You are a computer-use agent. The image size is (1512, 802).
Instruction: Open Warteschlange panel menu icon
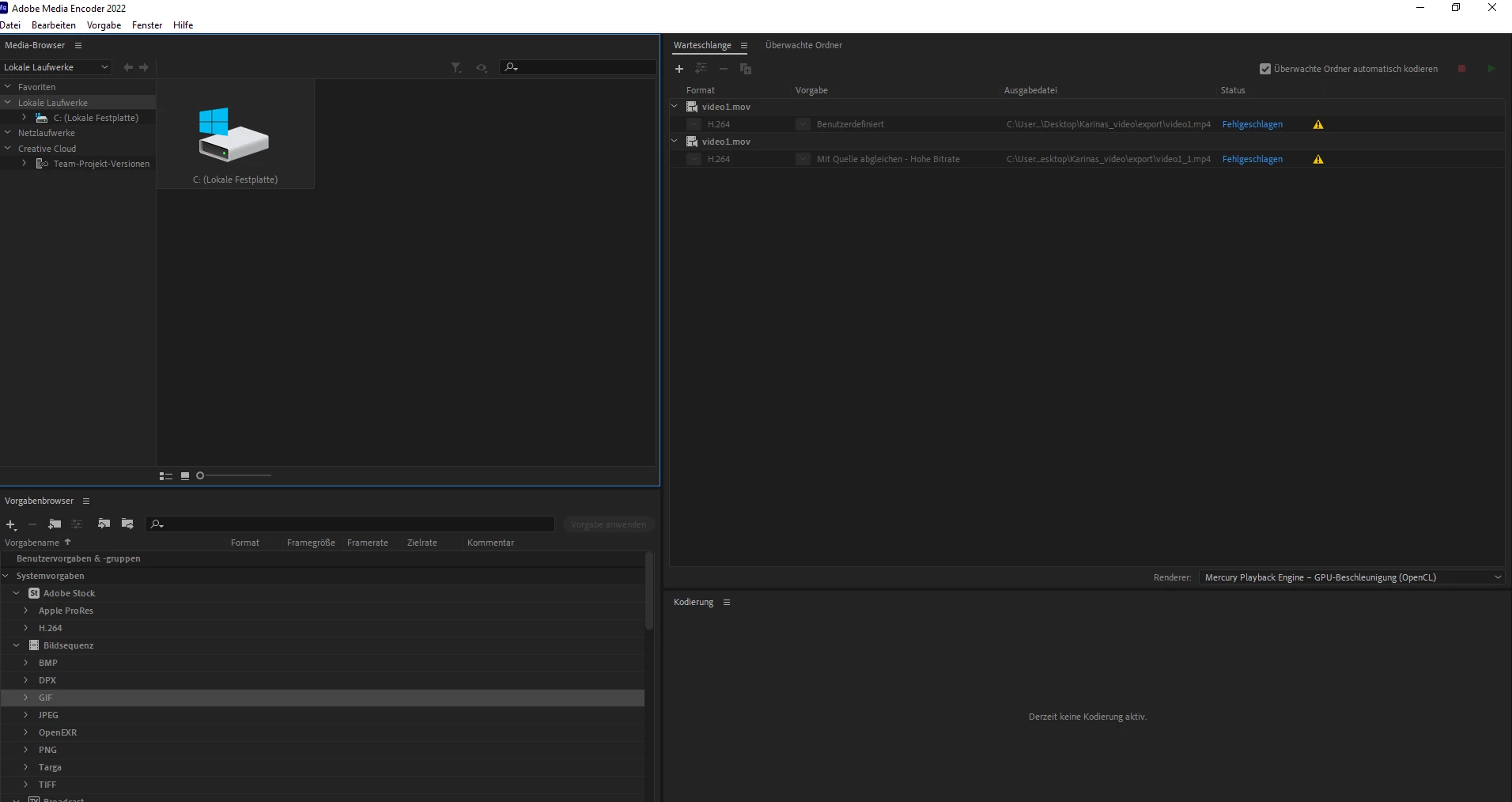pyautogui.click(x=744, y=46)
